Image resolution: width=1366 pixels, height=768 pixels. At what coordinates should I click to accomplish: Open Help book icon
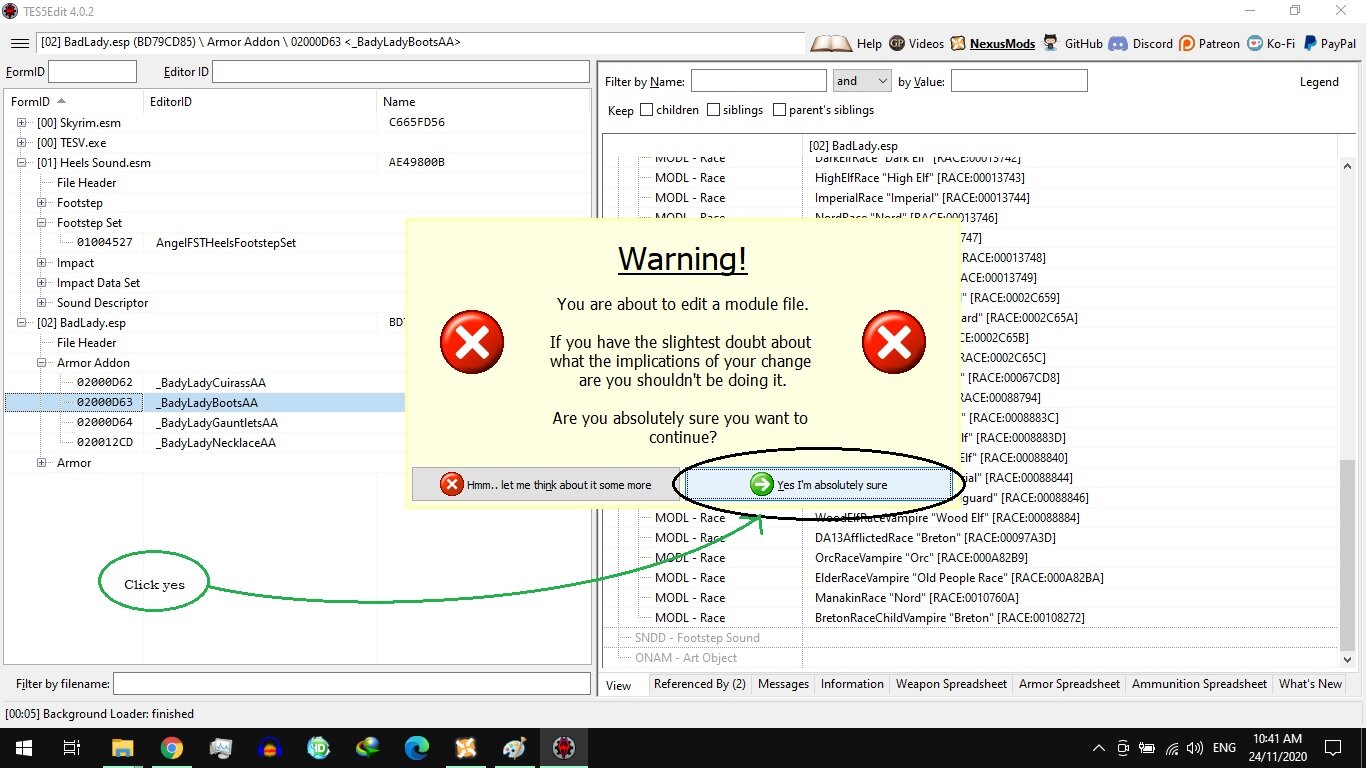[831, 43]
